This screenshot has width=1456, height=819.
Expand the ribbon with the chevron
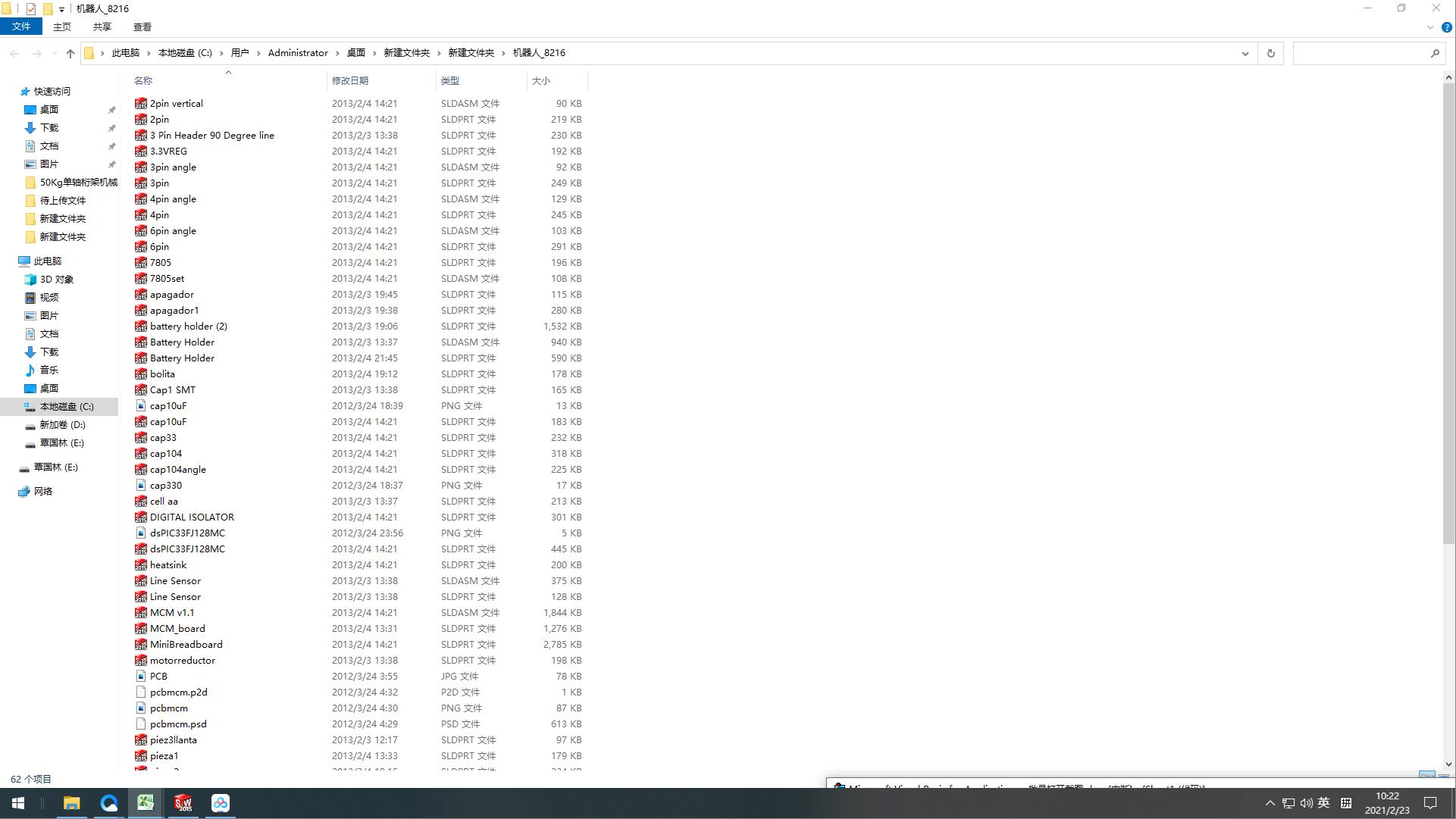click(x=1430, y=27)
